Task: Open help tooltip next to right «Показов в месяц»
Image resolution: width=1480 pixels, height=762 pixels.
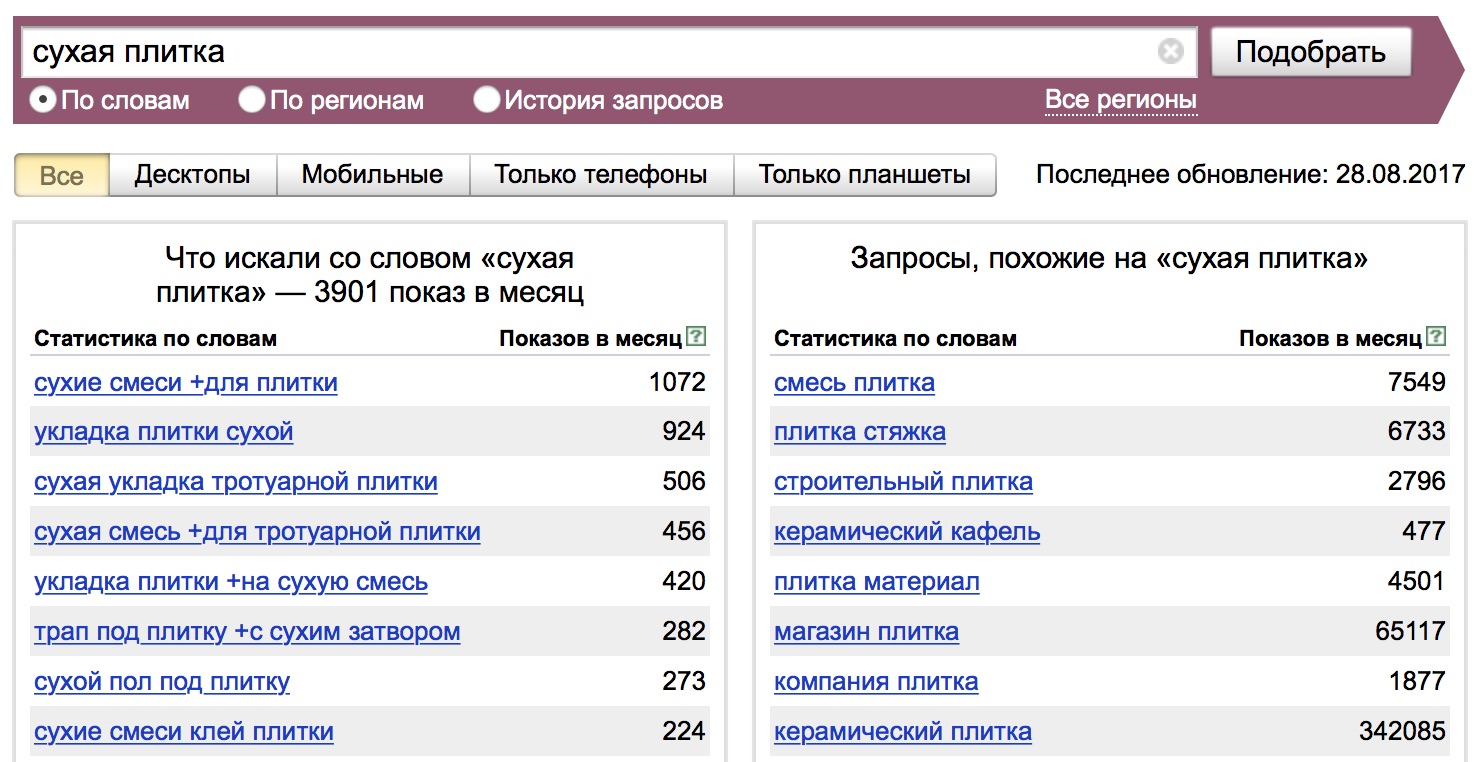Action: (1437, 337)
